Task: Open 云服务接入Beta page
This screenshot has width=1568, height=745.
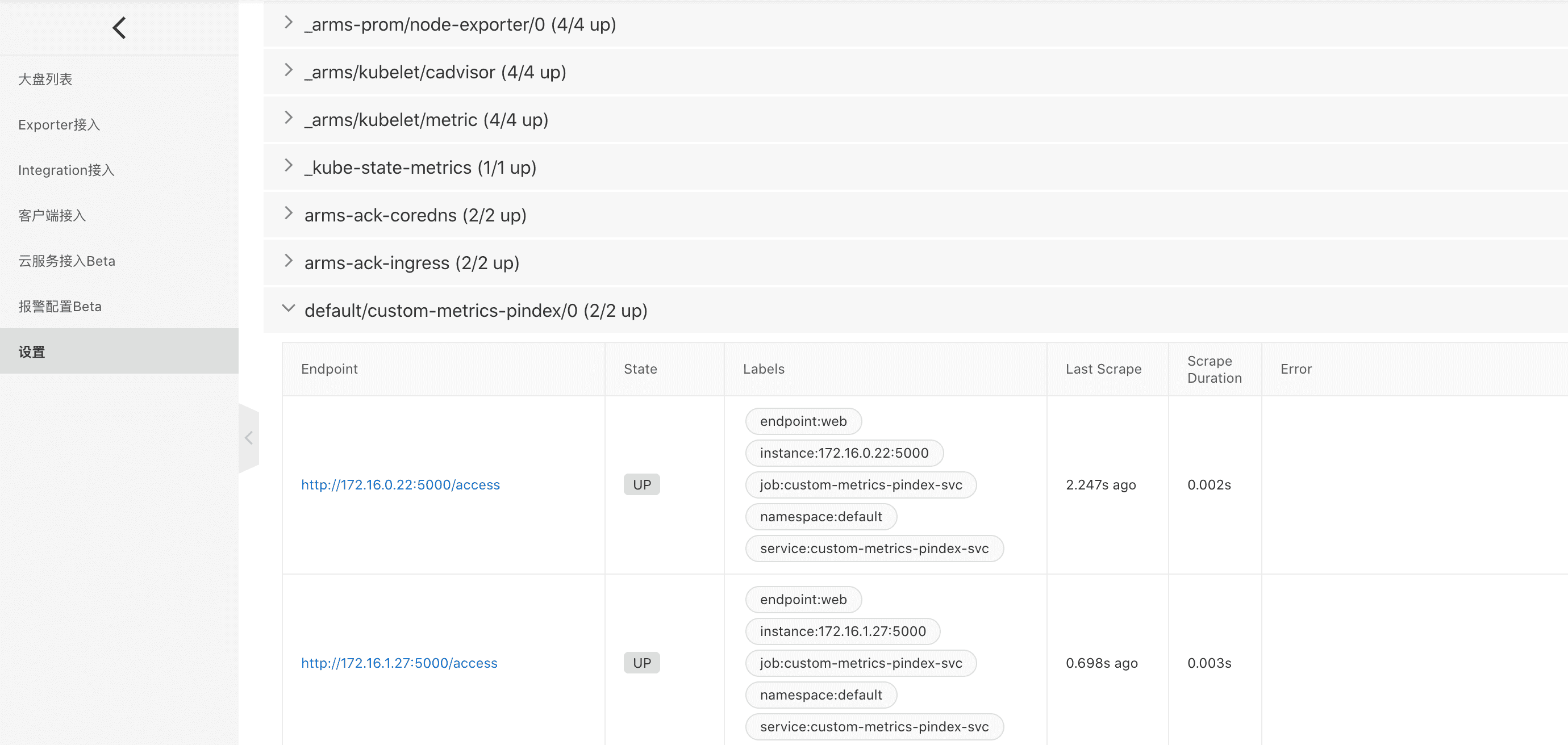Action: point(67,261)
